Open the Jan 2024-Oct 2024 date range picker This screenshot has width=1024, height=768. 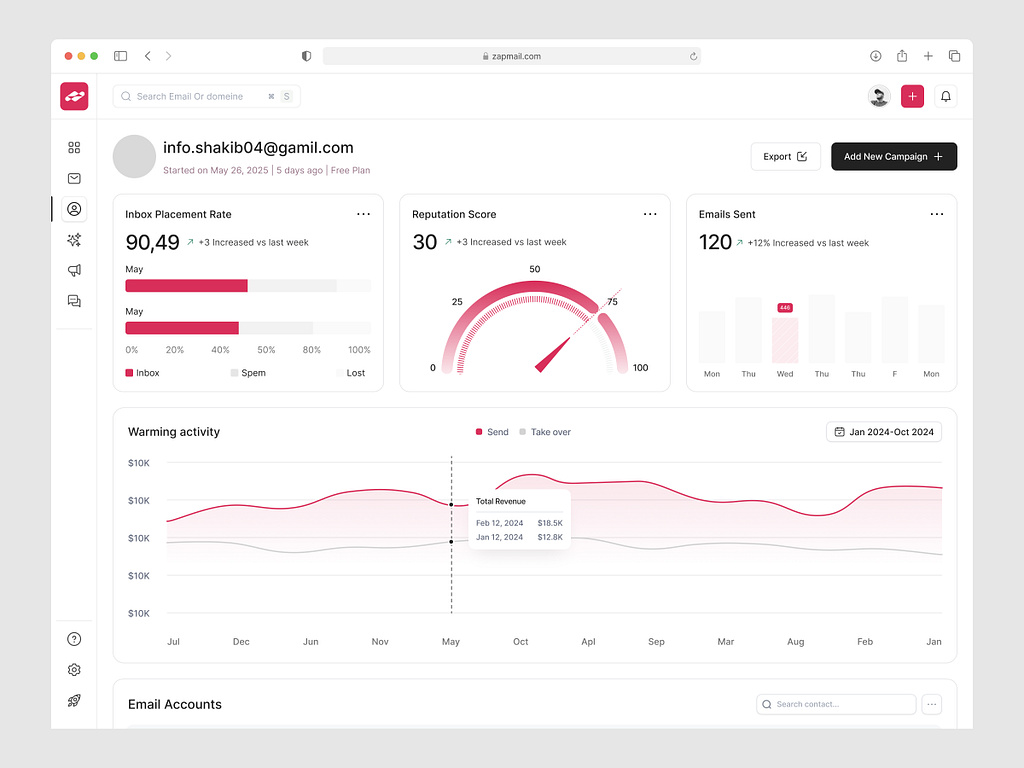pos(884,431)
